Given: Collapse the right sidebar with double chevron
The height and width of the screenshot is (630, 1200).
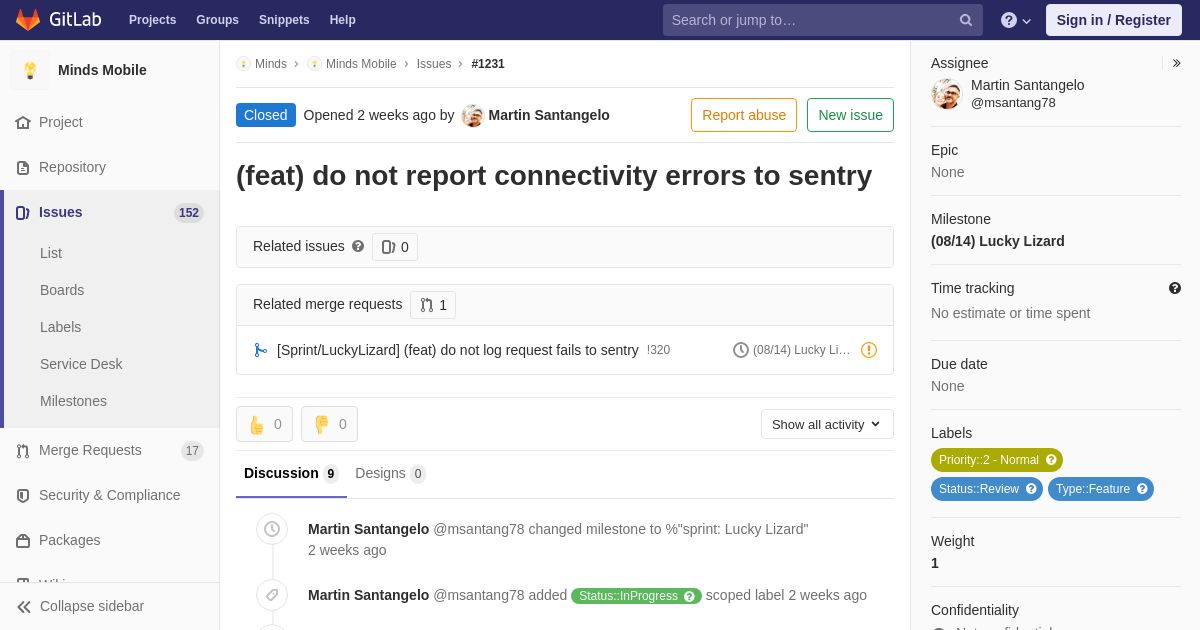Looking at the screenshot, I should coord(1176,63).
